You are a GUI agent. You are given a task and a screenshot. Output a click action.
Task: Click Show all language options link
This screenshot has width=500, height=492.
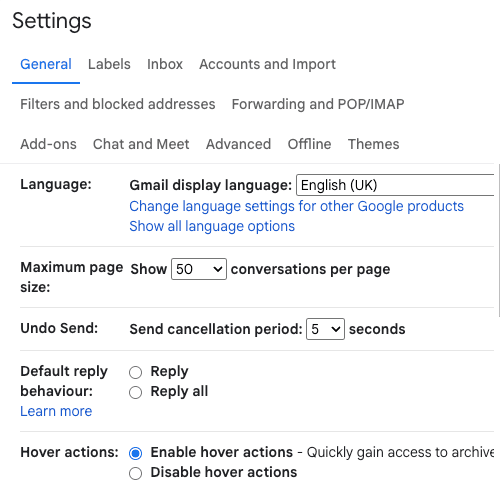(212, 226)
